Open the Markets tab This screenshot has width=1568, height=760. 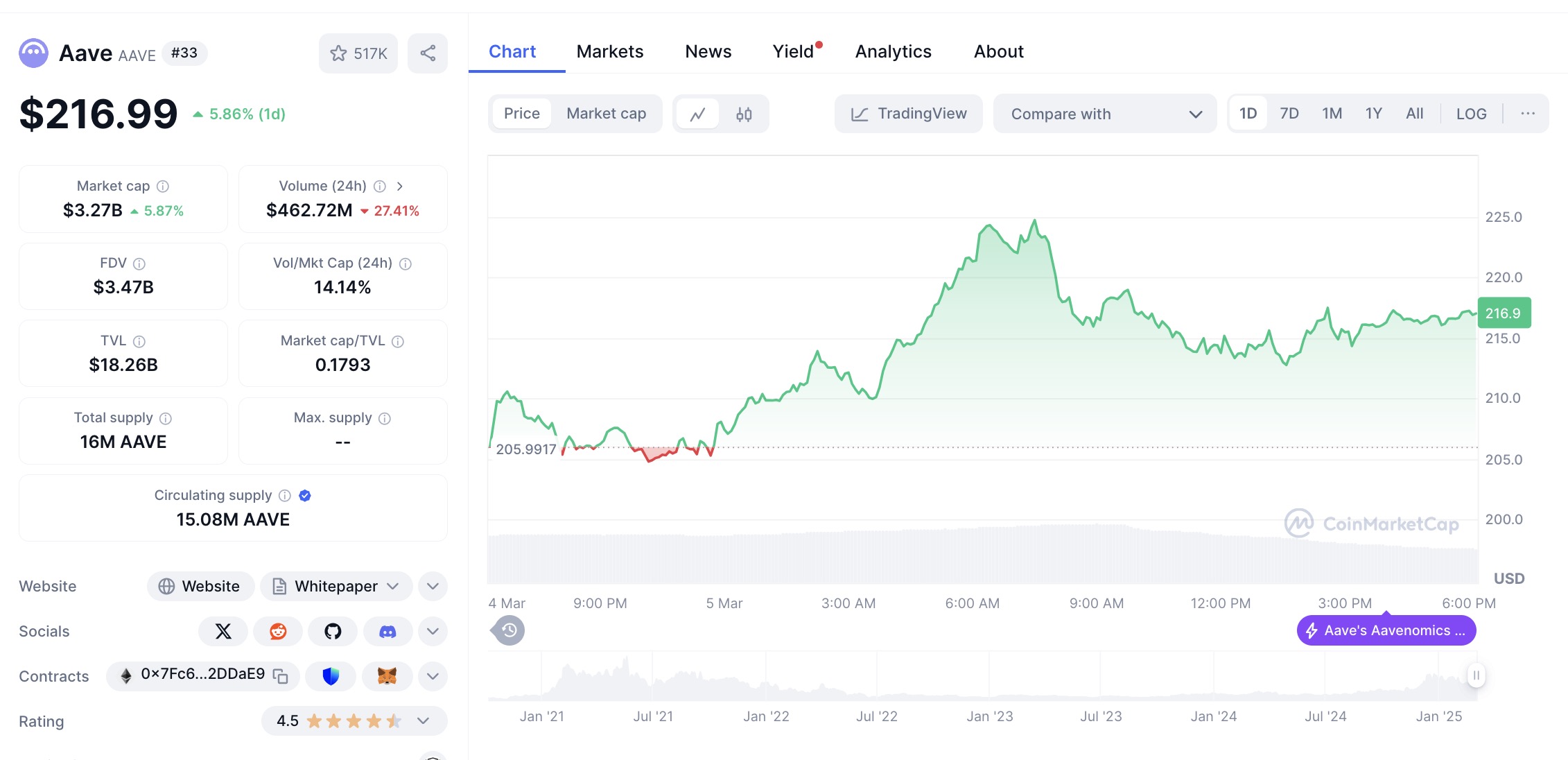[x=610, y=52]
